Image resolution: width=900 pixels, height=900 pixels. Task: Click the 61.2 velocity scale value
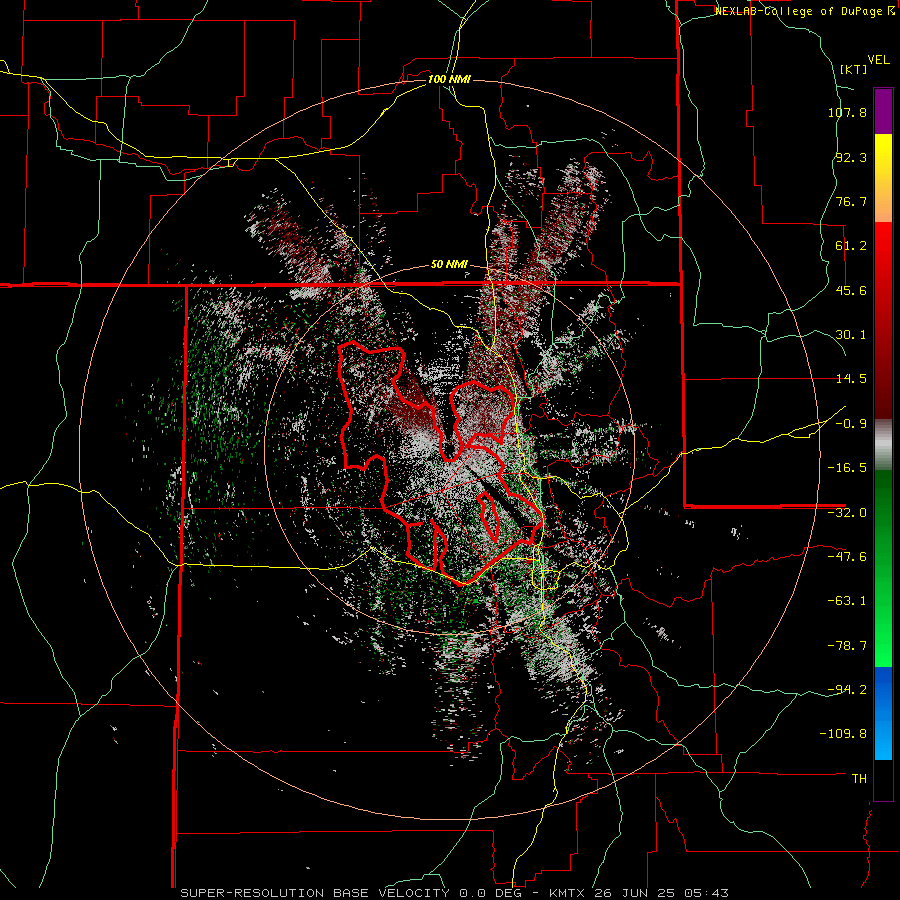tap(851, 246)
